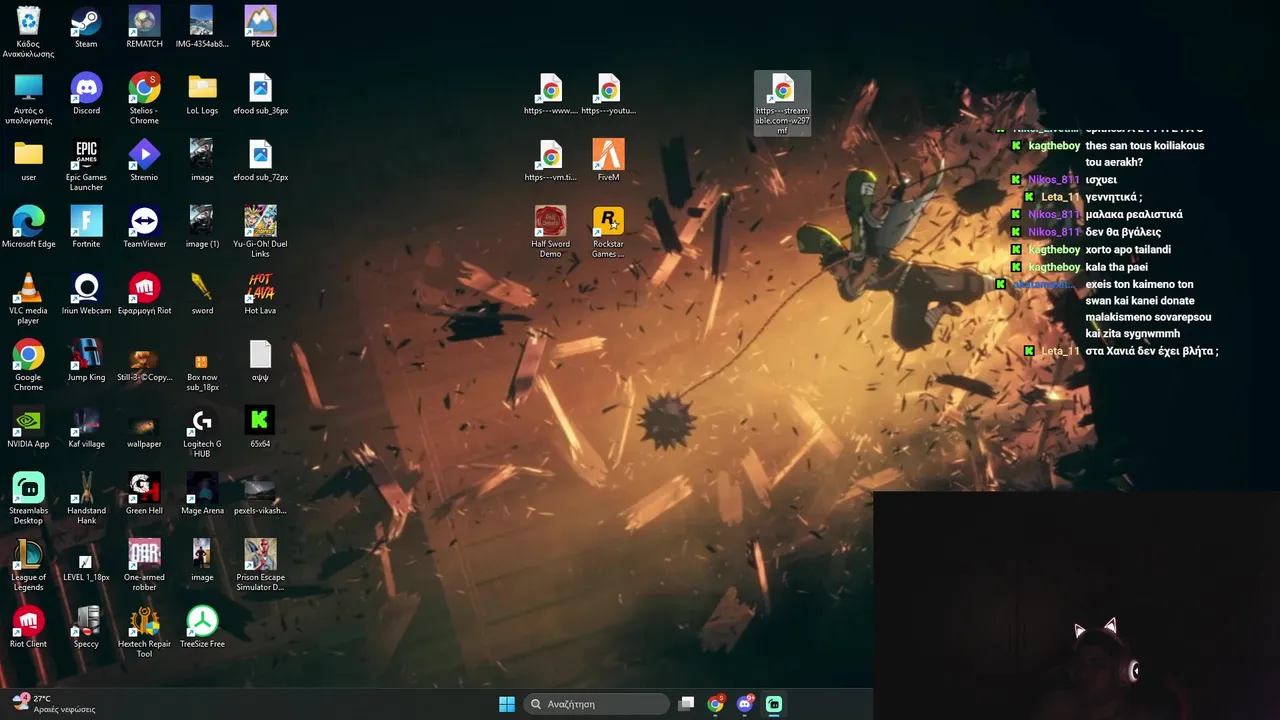Screen dimensions: 1280x720
Task: Select the Epic Games Launcher icon
Action: click(86, 165)
